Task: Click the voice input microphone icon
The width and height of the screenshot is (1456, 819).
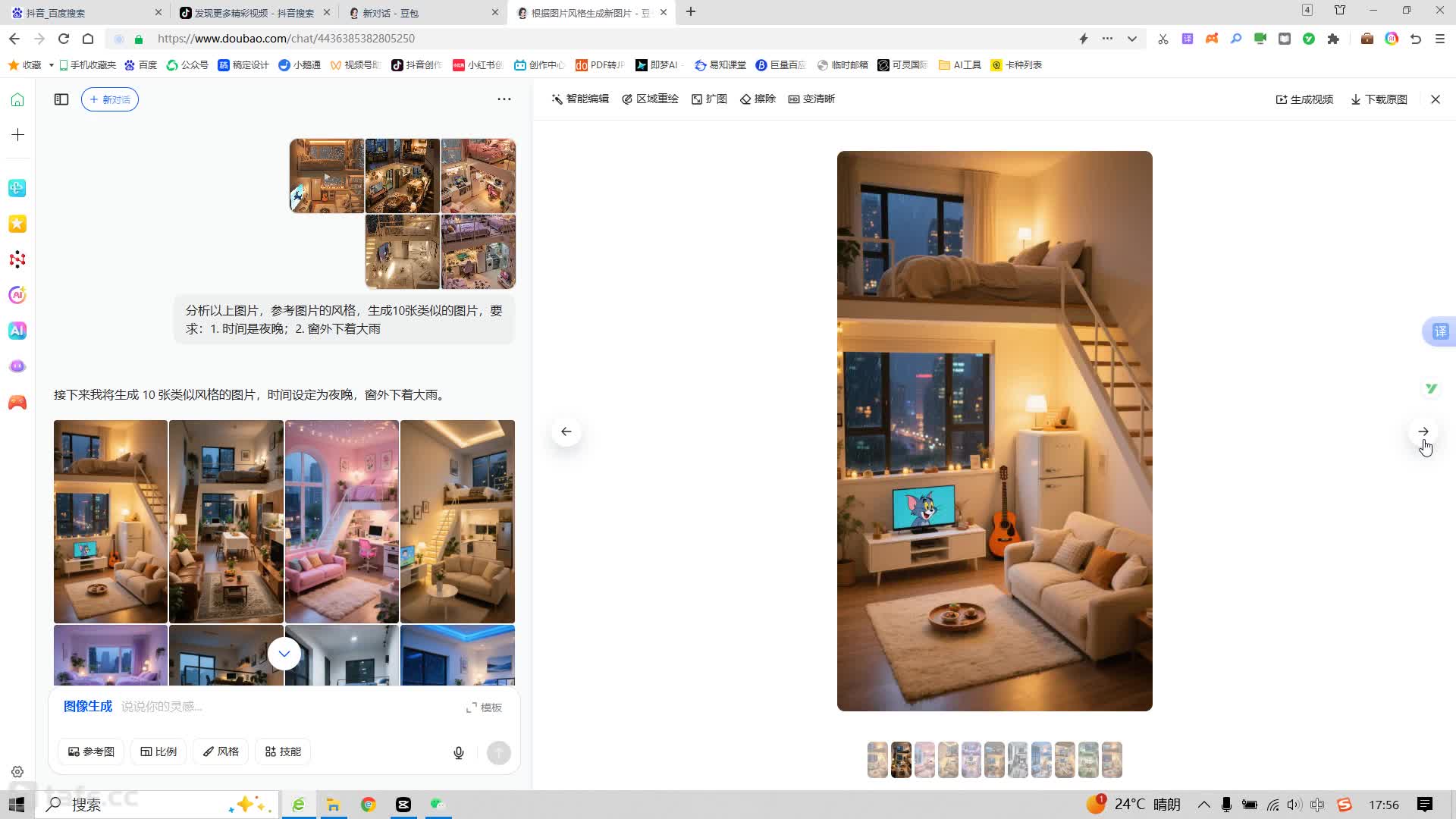Action: pyautogui.click(x=458, y=752)
